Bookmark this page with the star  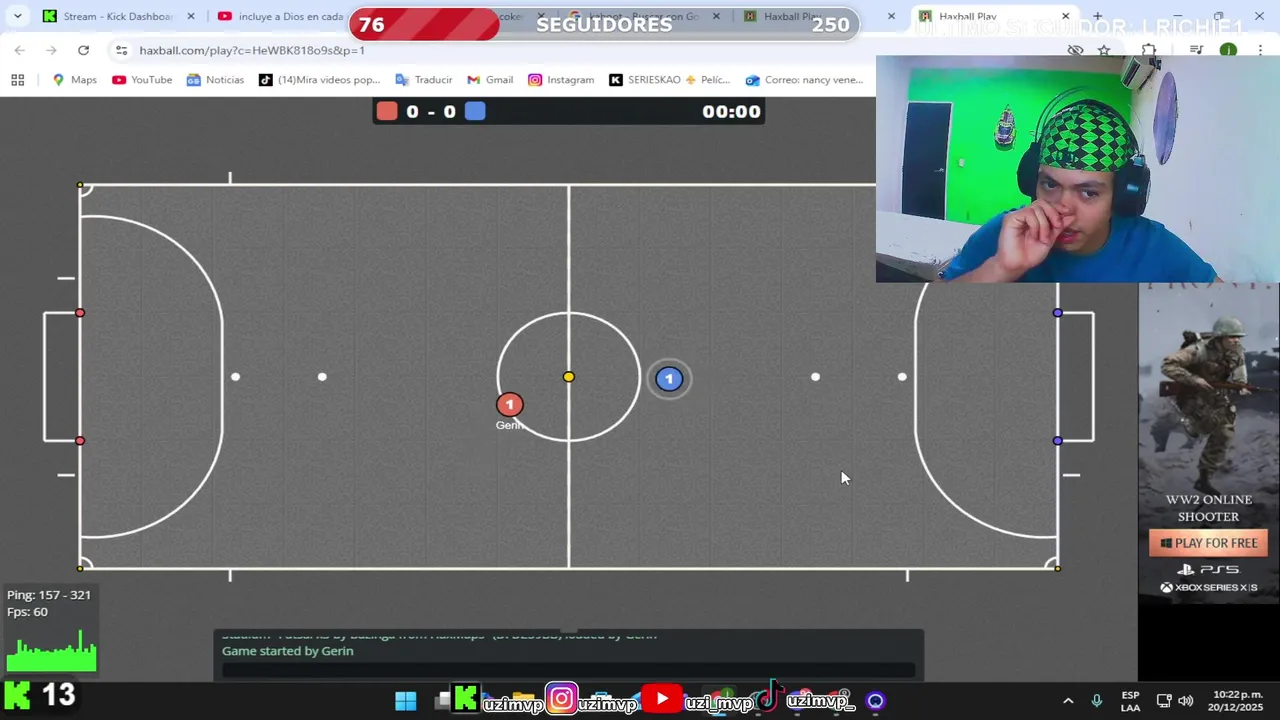[x=1104, y=50]
